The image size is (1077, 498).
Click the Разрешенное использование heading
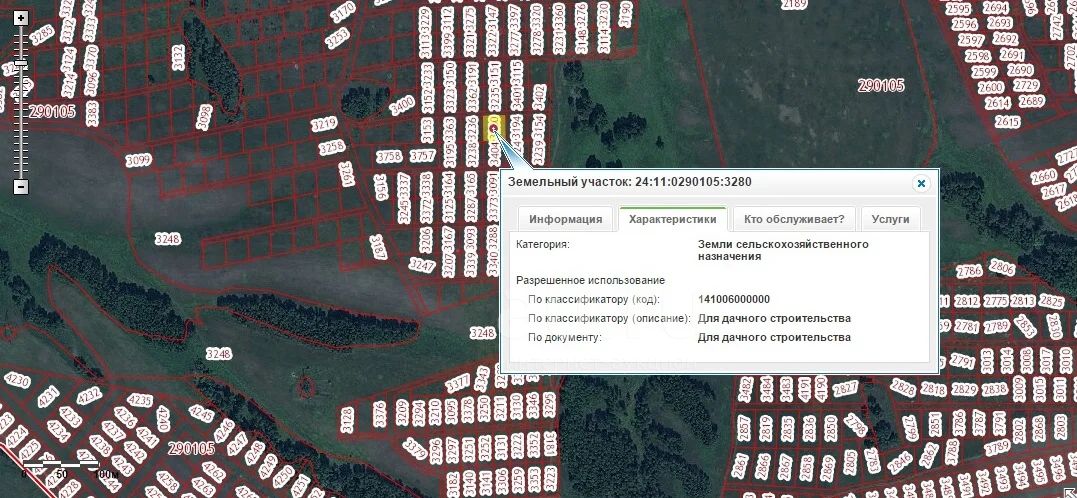click(590, 280)
